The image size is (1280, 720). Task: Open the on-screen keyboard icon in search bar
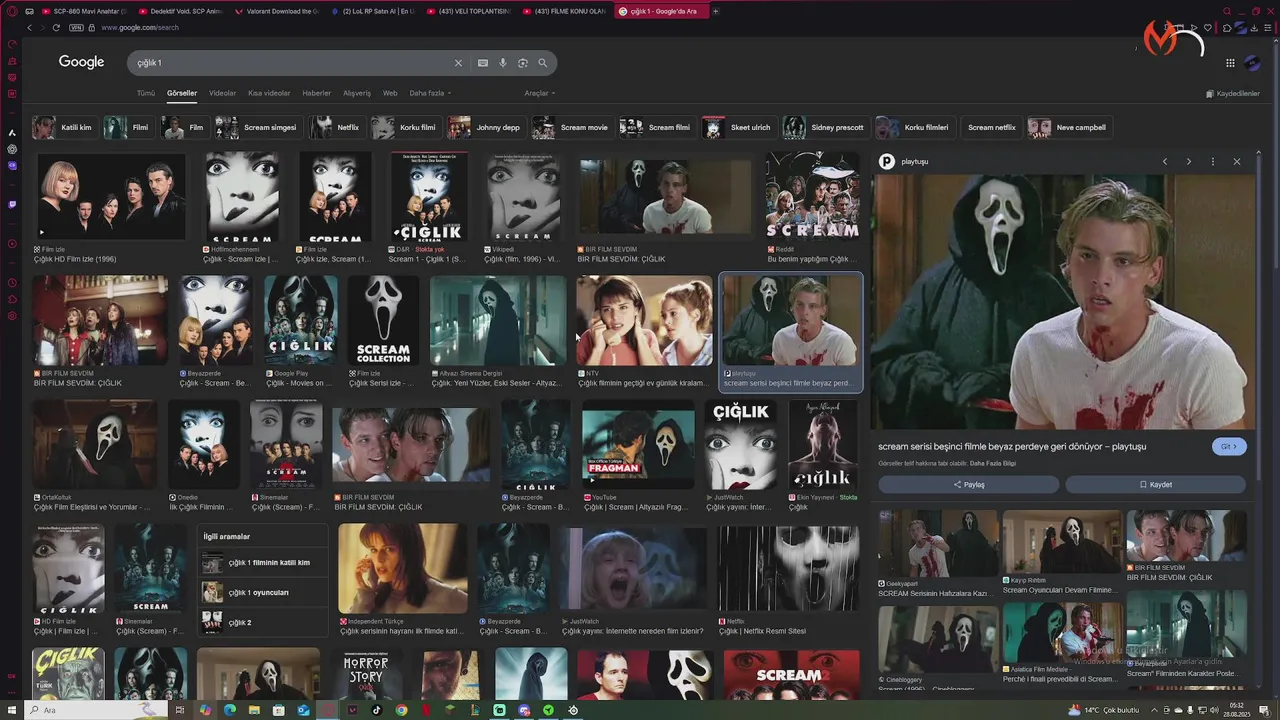tap(483, 63)
